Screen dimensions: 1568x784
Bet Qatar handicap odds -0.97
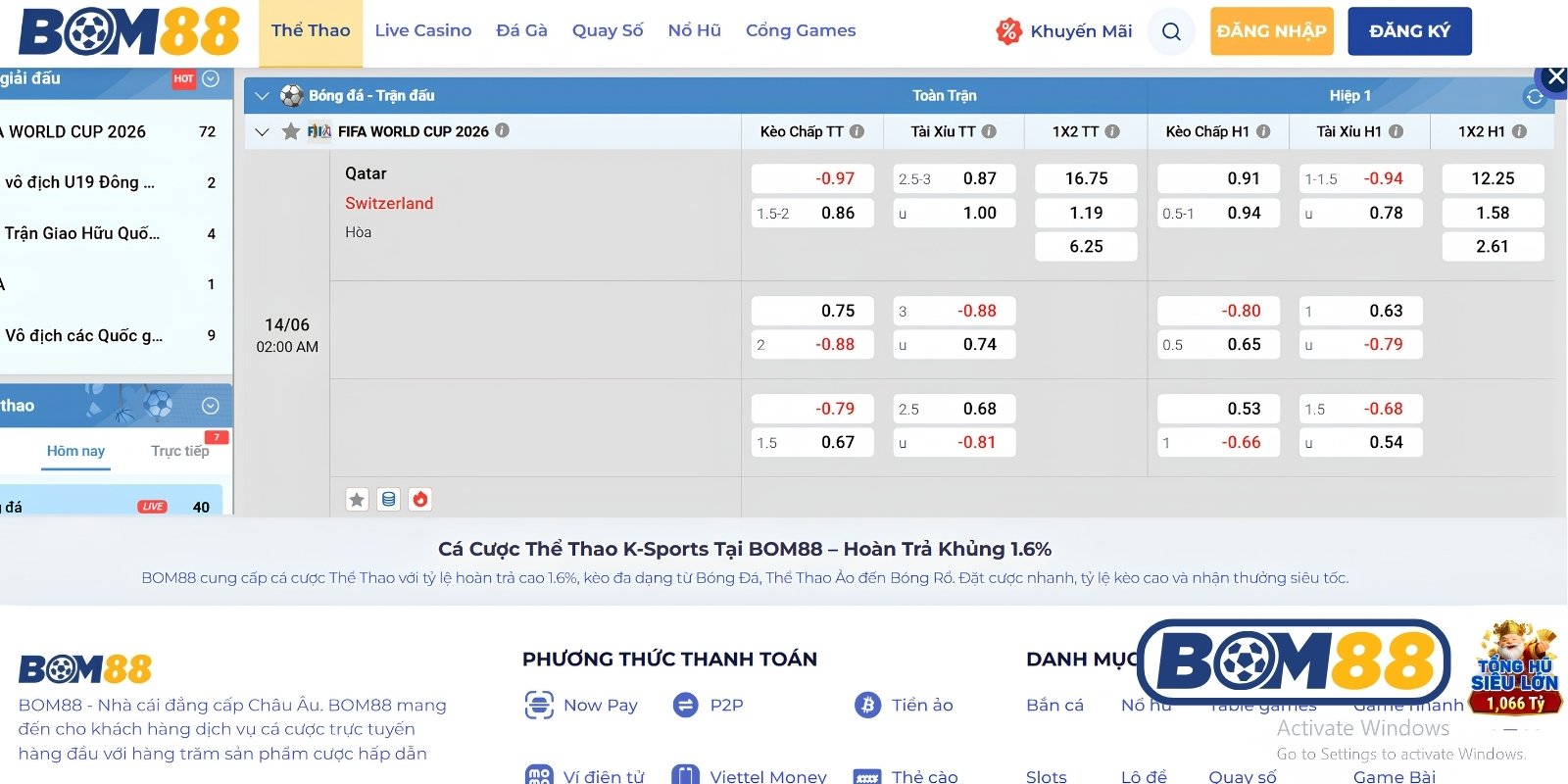pos(812,178)
